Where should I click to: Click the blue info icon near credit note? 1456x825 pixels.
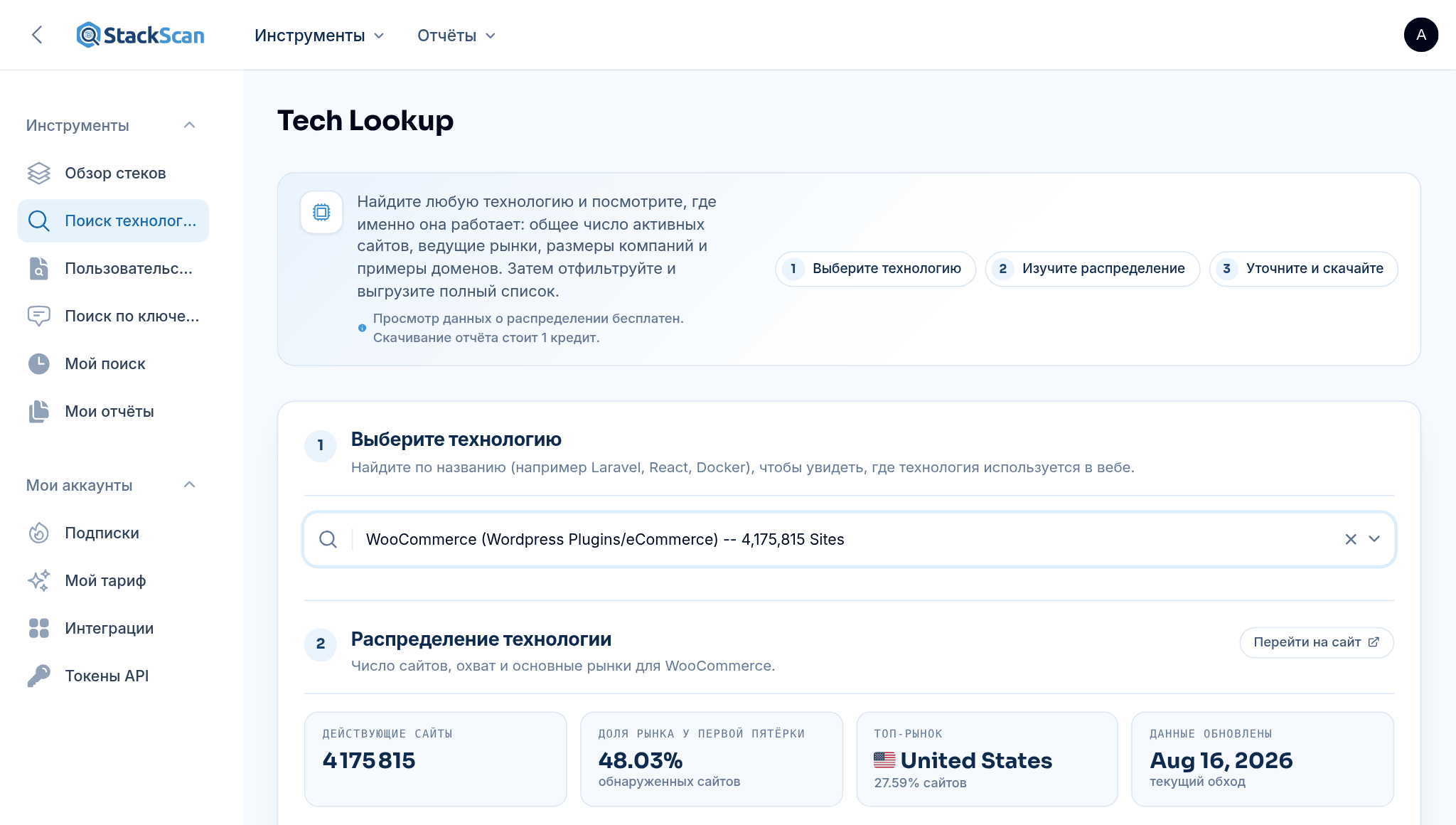(x=362, y=328)
